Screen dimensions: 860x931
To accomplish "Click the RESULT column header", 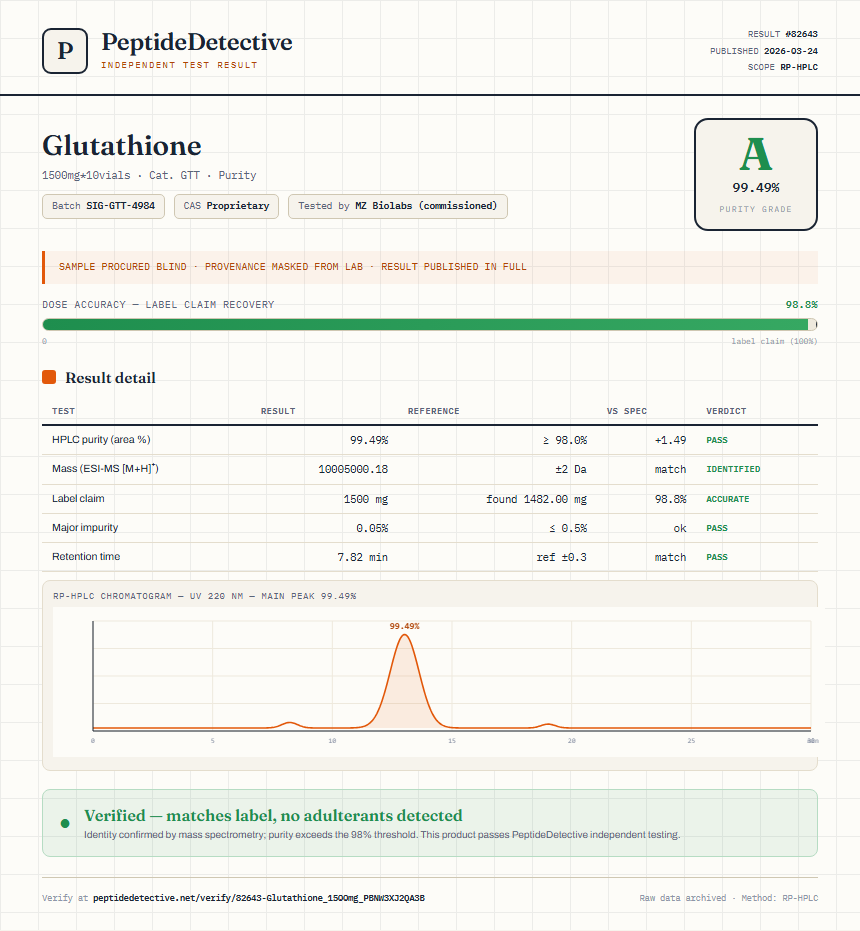I will [x=278, y=411].
